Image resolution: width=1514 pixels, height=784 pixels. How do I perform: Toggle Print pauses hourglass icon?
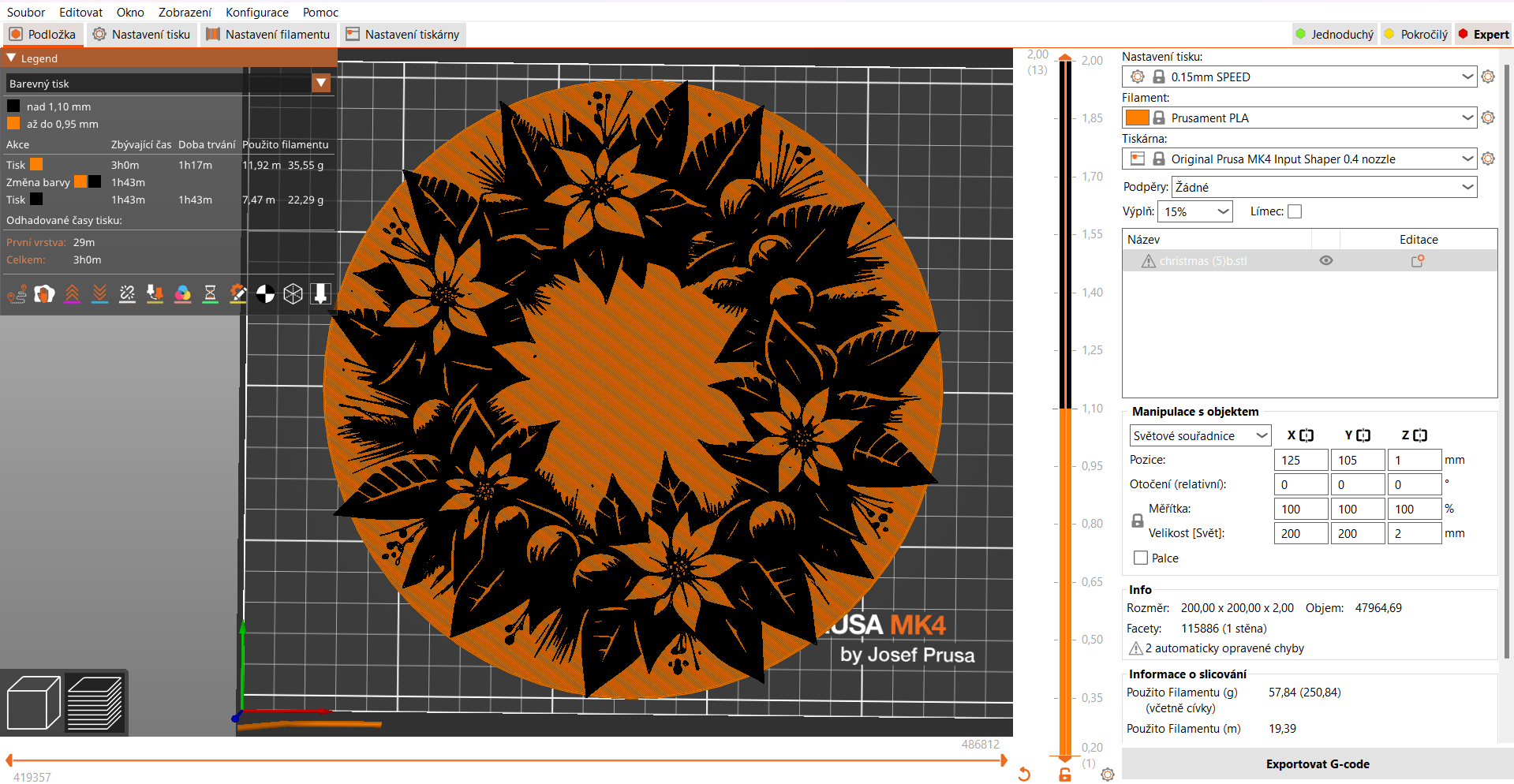tap(210, 294)
